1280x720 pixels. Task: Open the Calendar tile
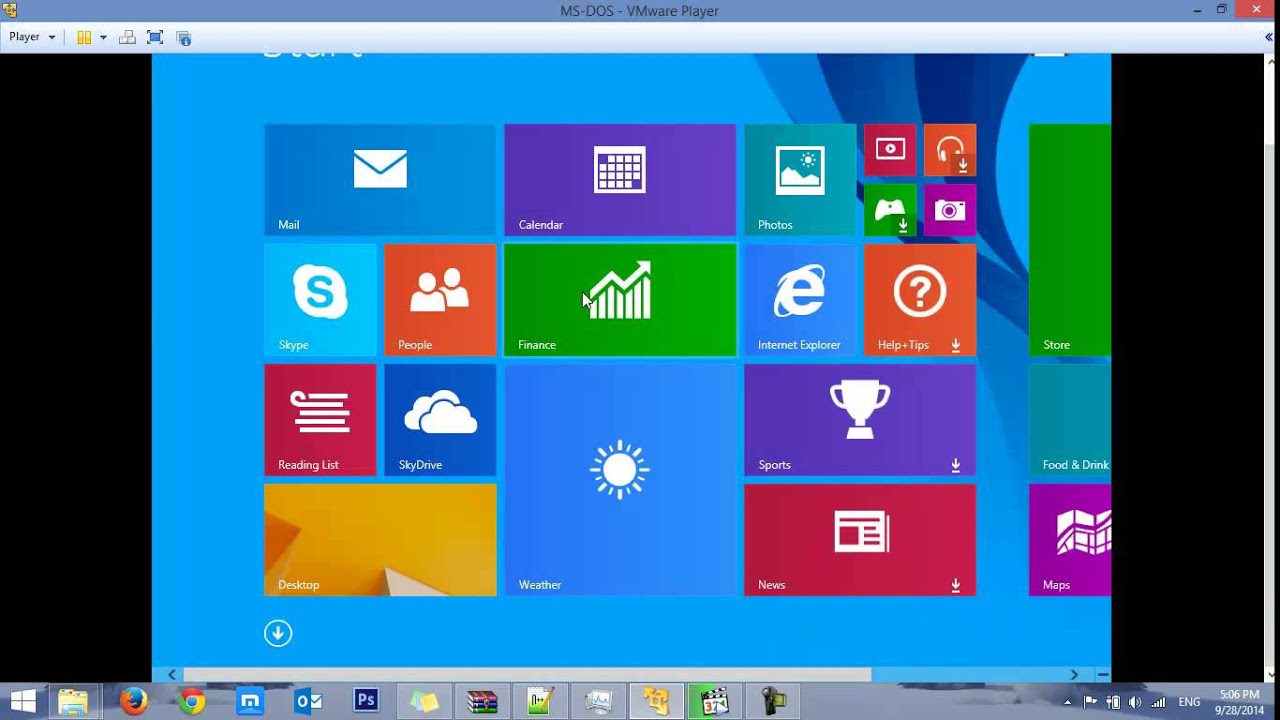[x=620, y=180]
